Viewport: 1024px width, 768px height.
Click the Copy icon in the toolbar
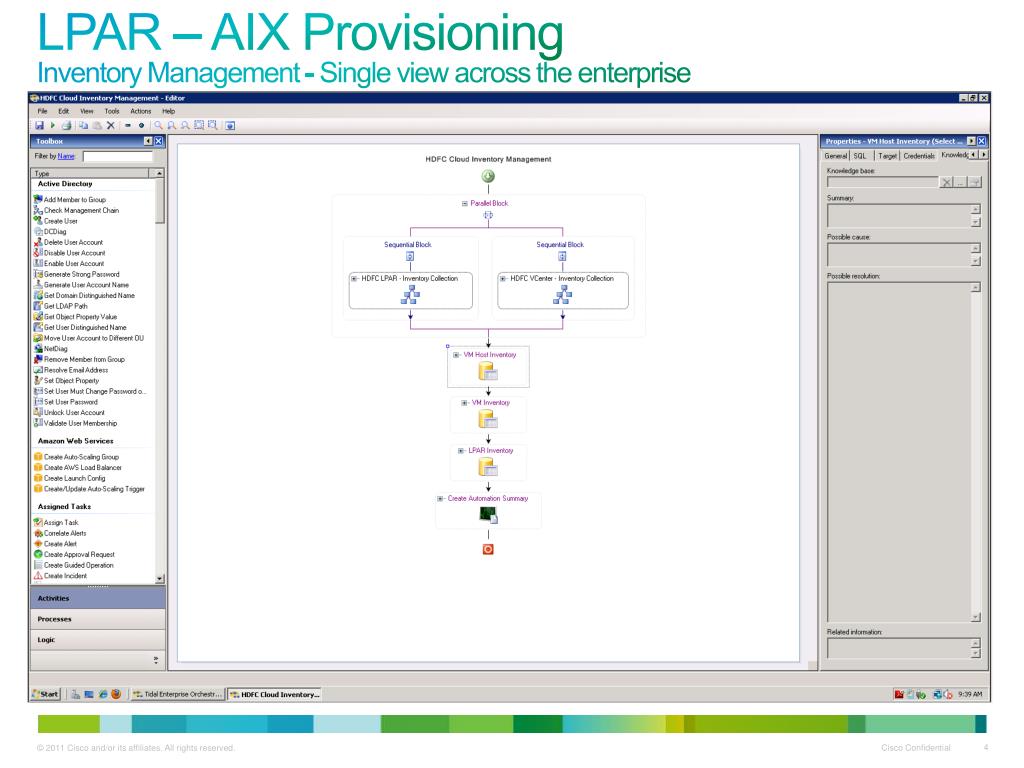tap(84, 125)
